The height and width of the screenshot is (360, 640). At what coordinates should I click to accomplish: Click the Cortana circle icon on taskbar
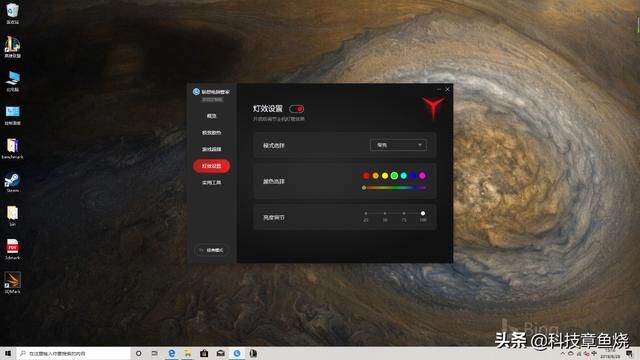pyautogui.click(x=138, y=353)
